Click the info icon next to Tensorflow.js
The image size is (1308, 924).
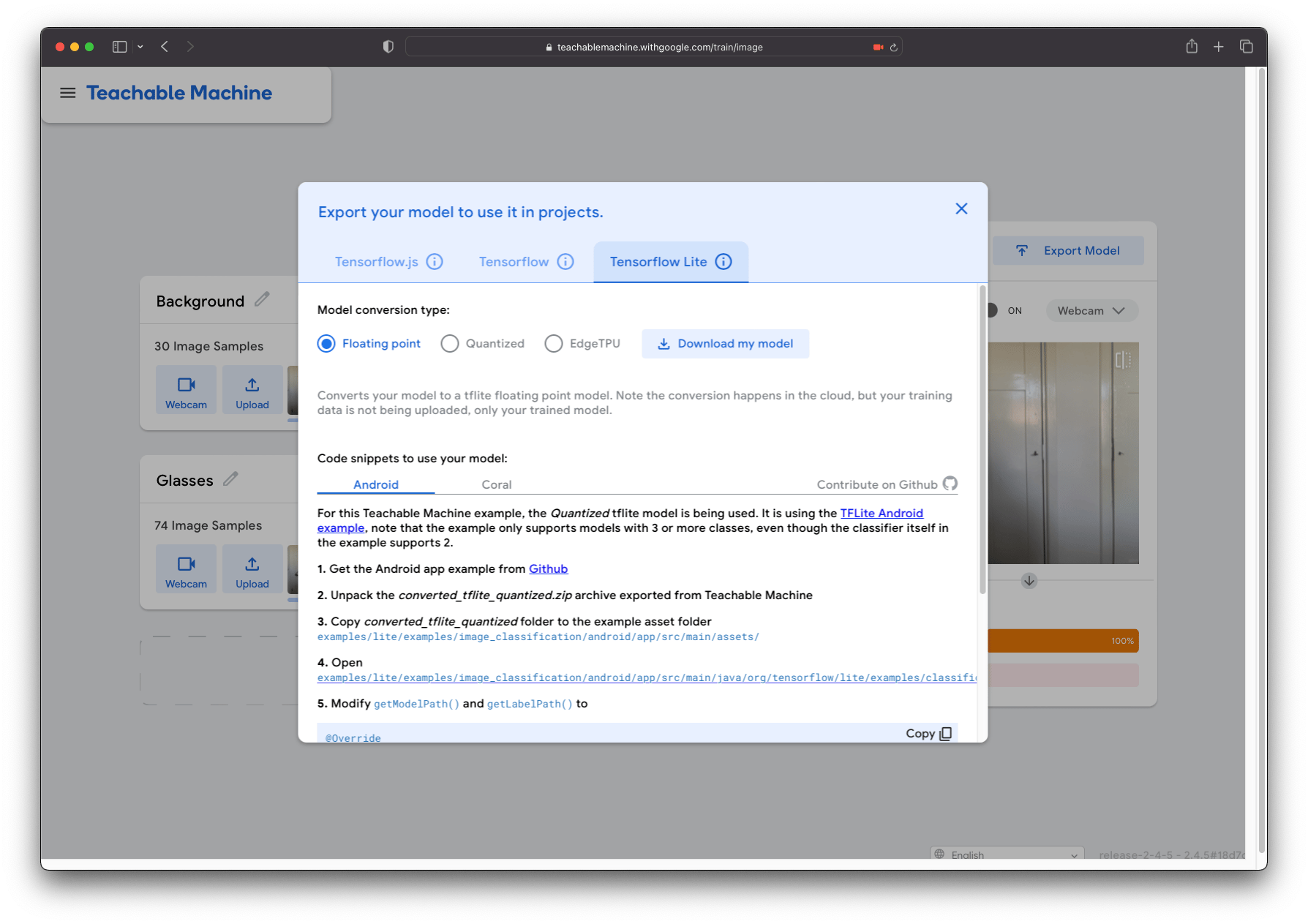tap(435, 262)
